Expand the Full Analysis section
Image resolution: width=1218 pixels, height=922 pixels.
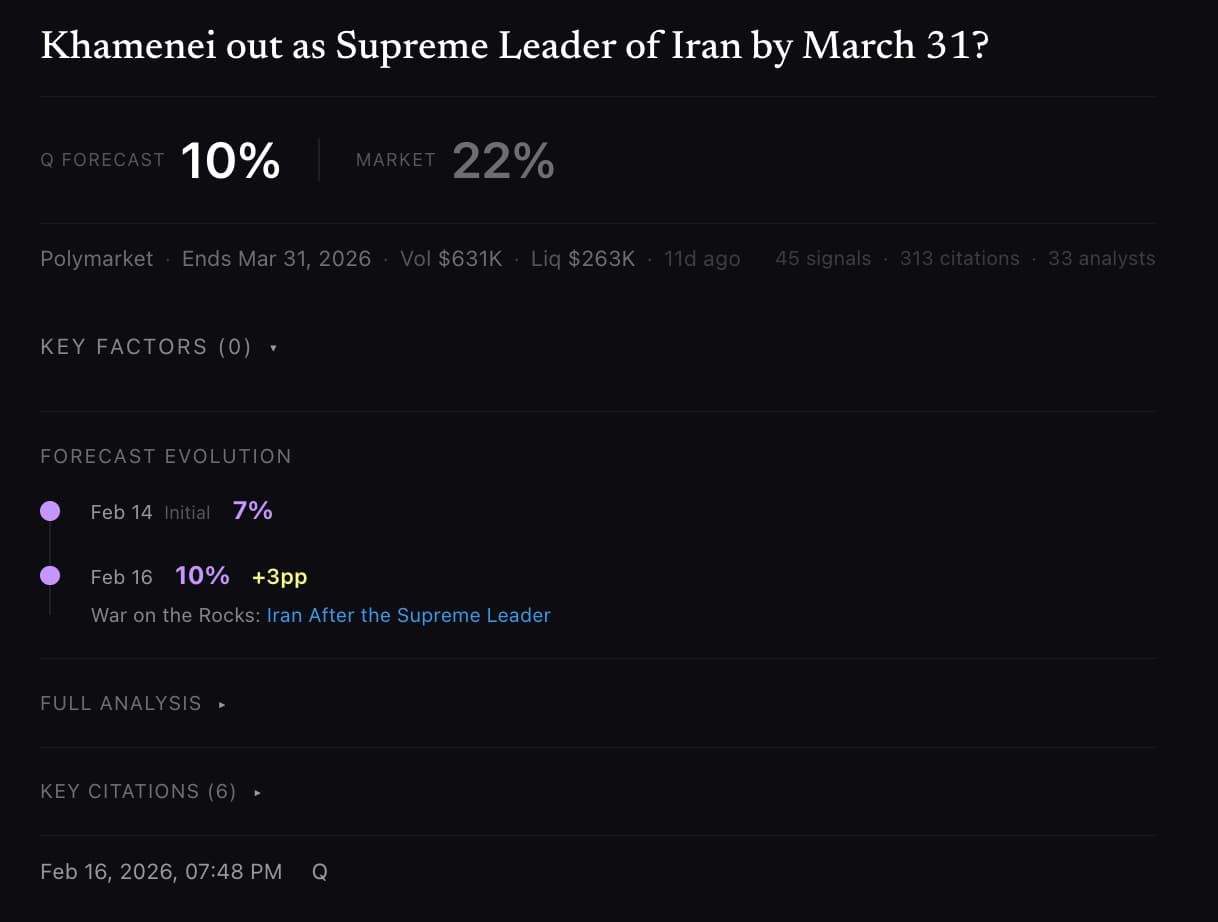[x=222, y=704]
